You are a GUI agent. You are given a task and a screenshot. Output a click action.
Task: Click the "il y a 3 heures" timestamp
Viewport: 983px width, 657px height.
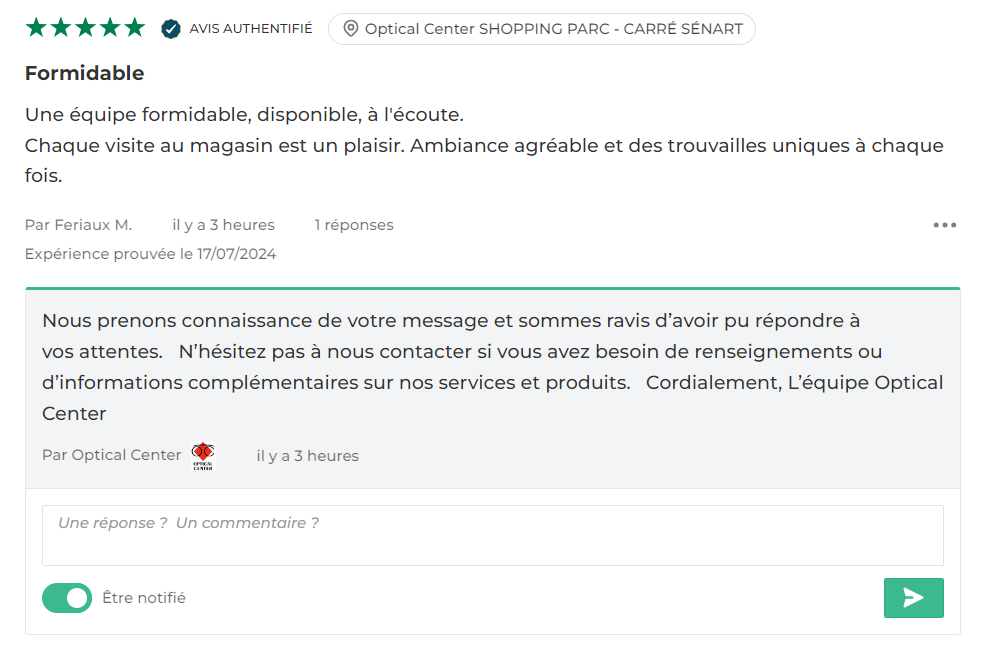coord(222,224)
